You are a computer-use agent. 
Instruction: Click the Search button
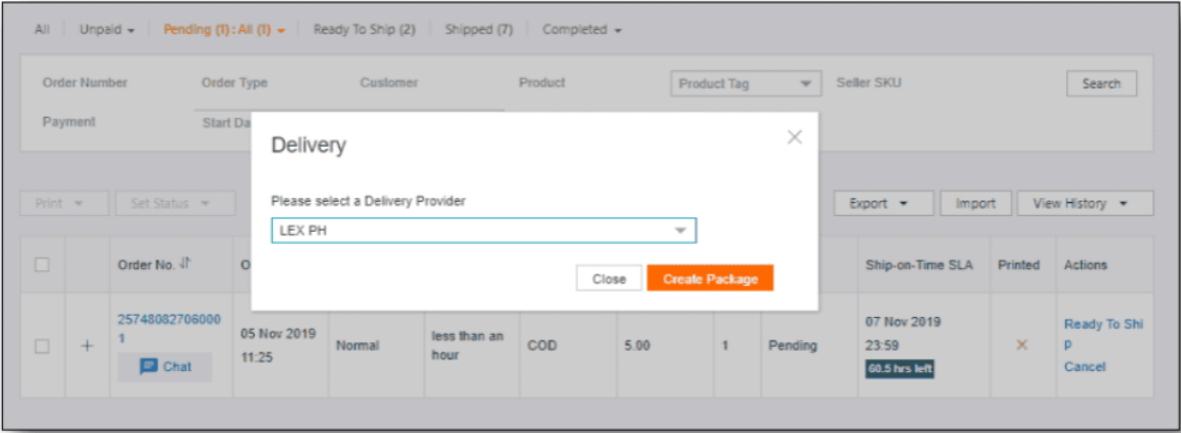point(1101,84)
